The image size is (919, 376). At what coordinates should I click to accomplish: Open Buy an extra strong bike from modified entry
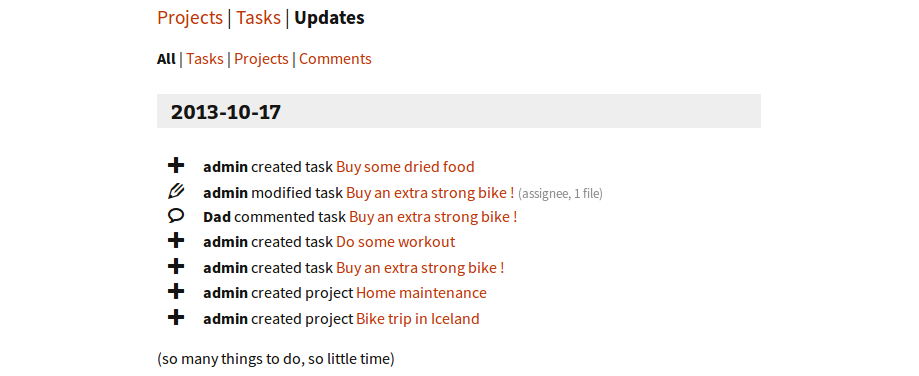430,193
